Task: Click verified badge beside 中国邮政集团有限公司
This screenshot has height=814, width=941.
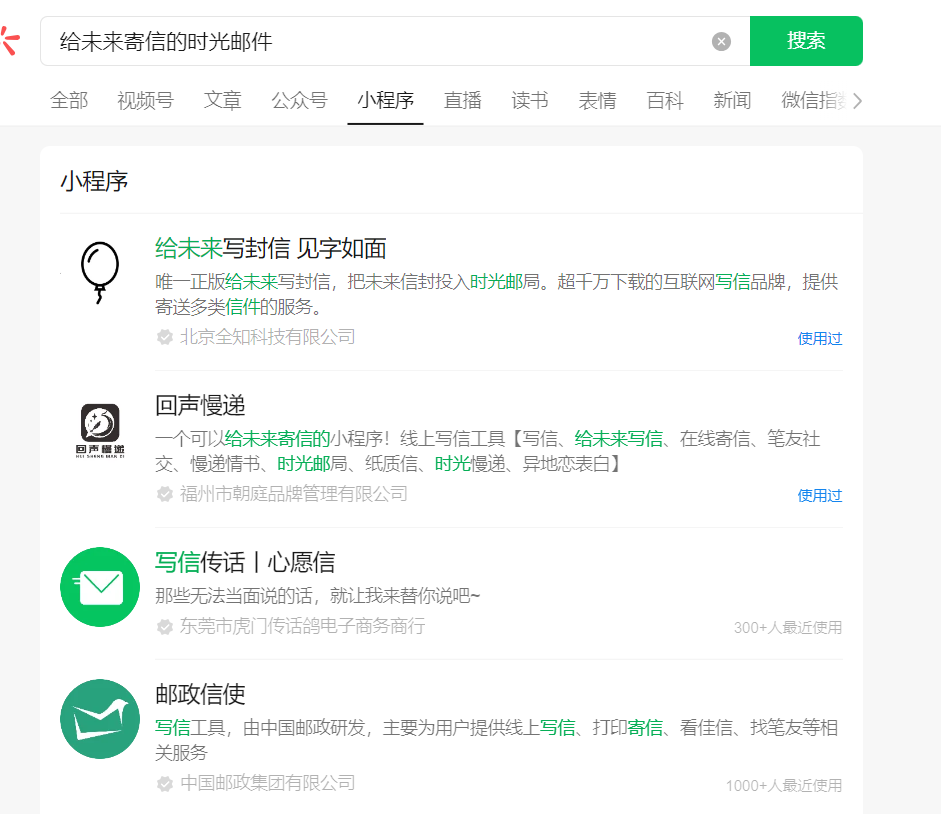Action: coord(164,783)
